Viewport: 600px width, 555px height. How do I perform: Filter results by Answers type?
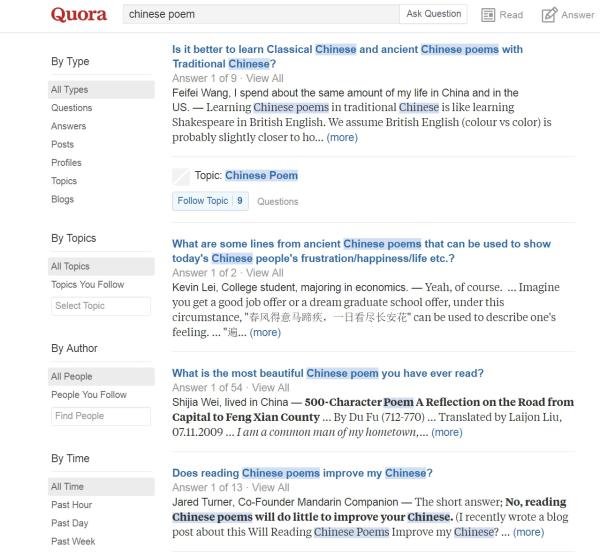[69, 126]
